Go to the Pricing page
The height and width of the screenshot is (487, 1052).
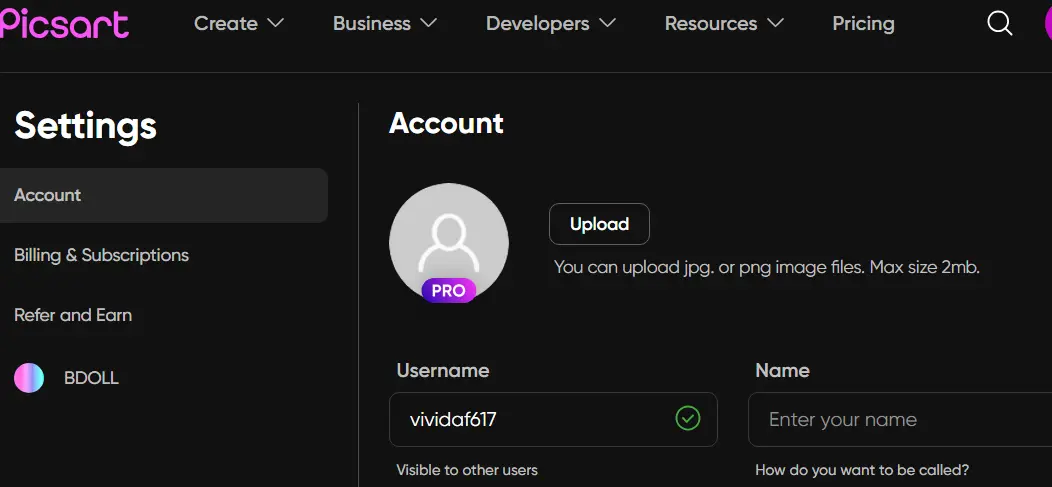point(863,23)
